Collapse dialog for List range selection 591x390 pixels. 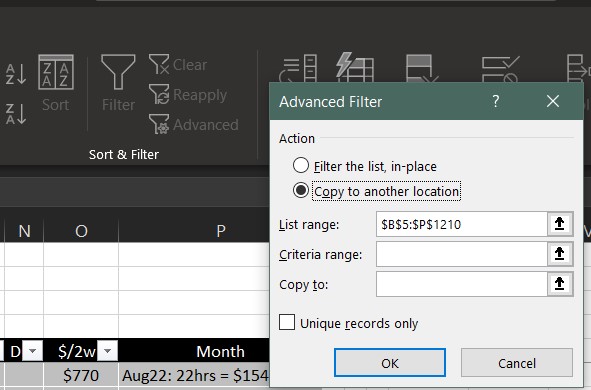[560, 224]
